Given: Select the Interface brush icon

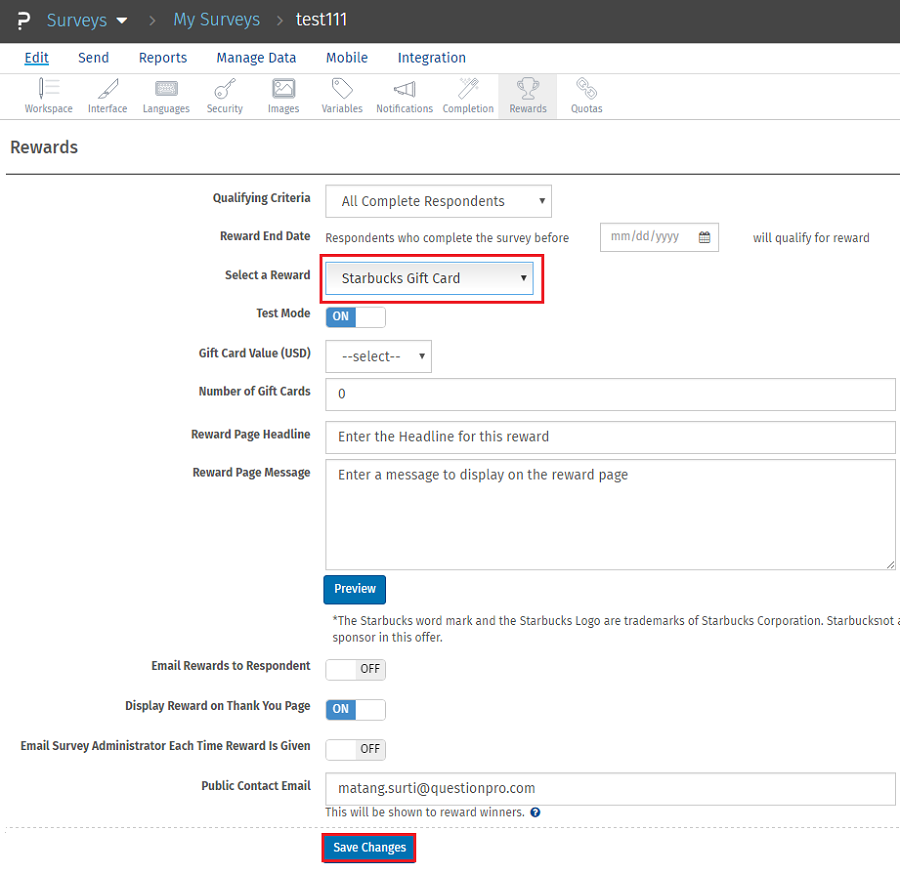Looking at the screenshot, I should point(107,90).
